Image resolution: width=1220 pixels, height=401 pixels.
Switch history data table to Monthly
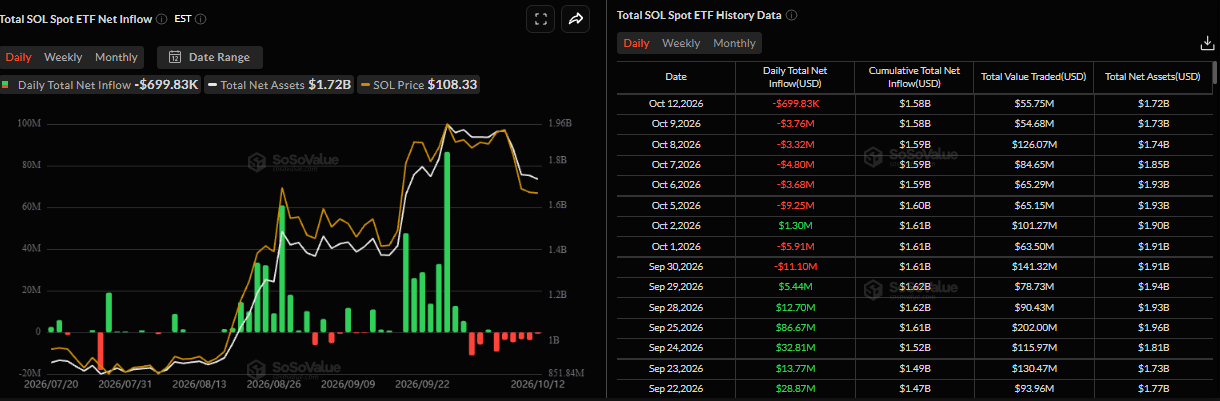tap(734, 43)
